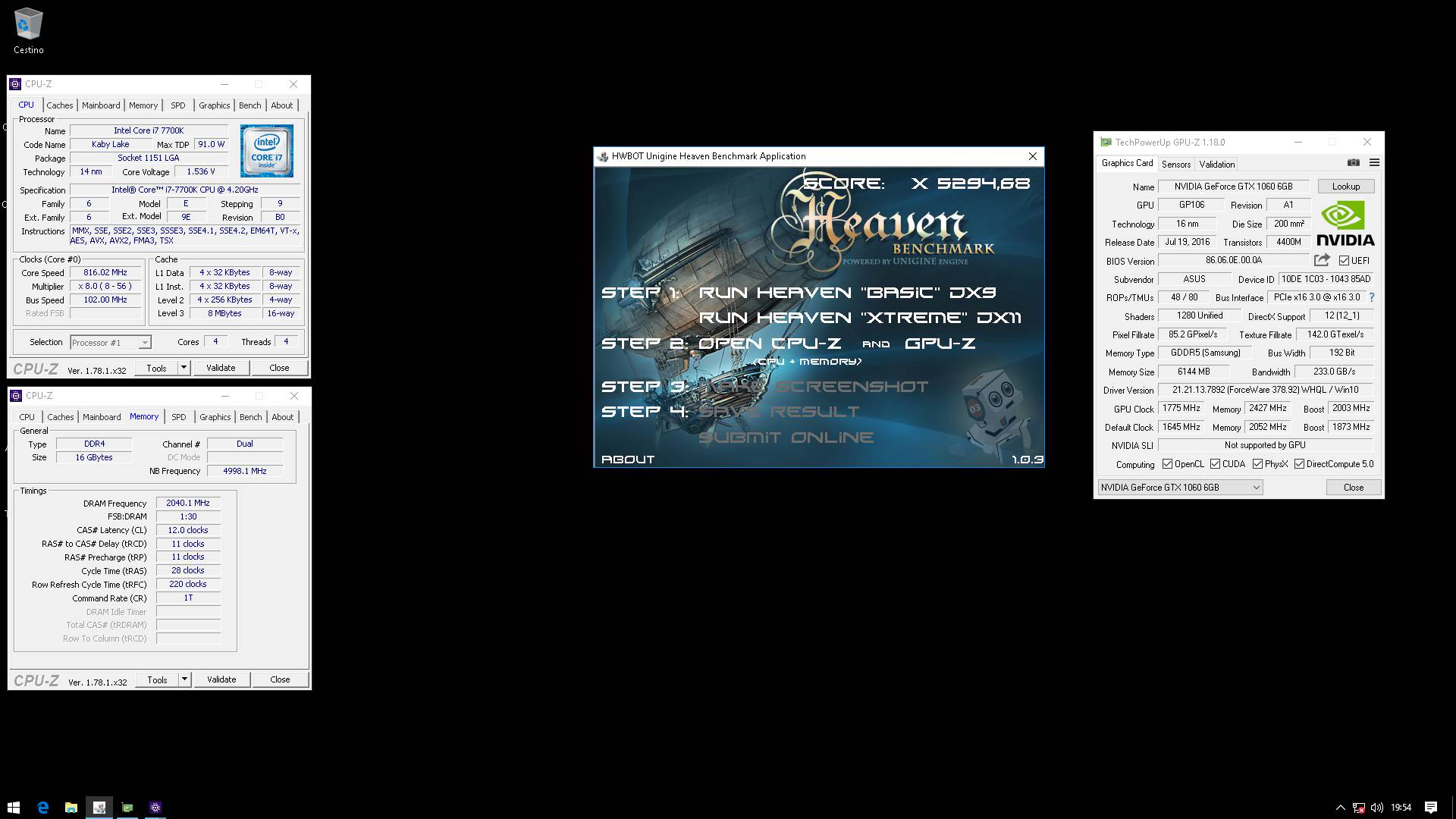The image size is (1456, 819).
Task: Select the HWBOT Heaven taskbar icon
Action: point(99,808)
